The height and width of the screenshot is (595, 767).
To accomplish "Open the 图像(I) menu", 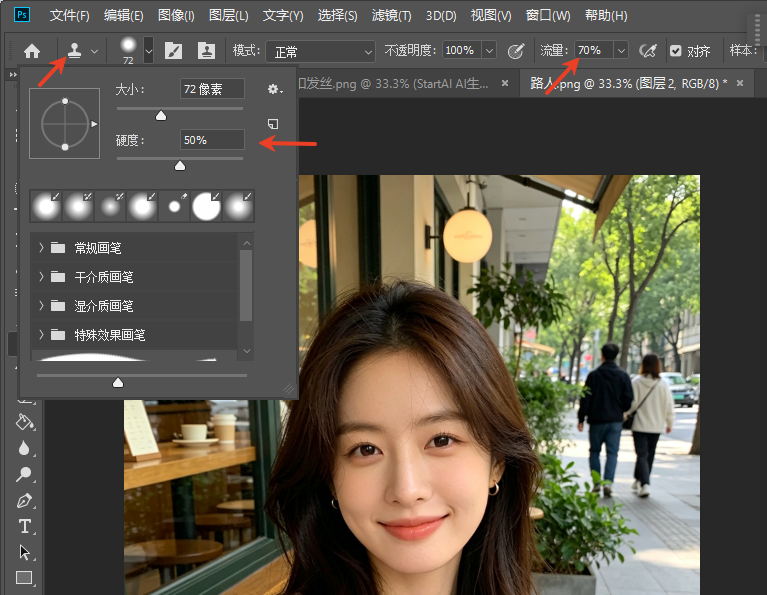I will 176,16.
